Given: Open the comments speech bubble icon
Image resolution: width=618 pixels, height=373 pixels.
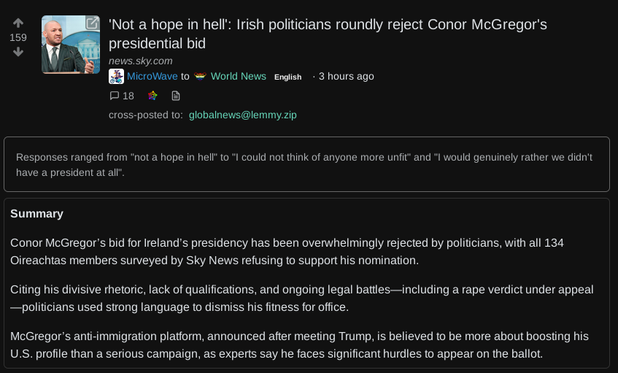Looking at the screenshot, I should click(114, 95).
